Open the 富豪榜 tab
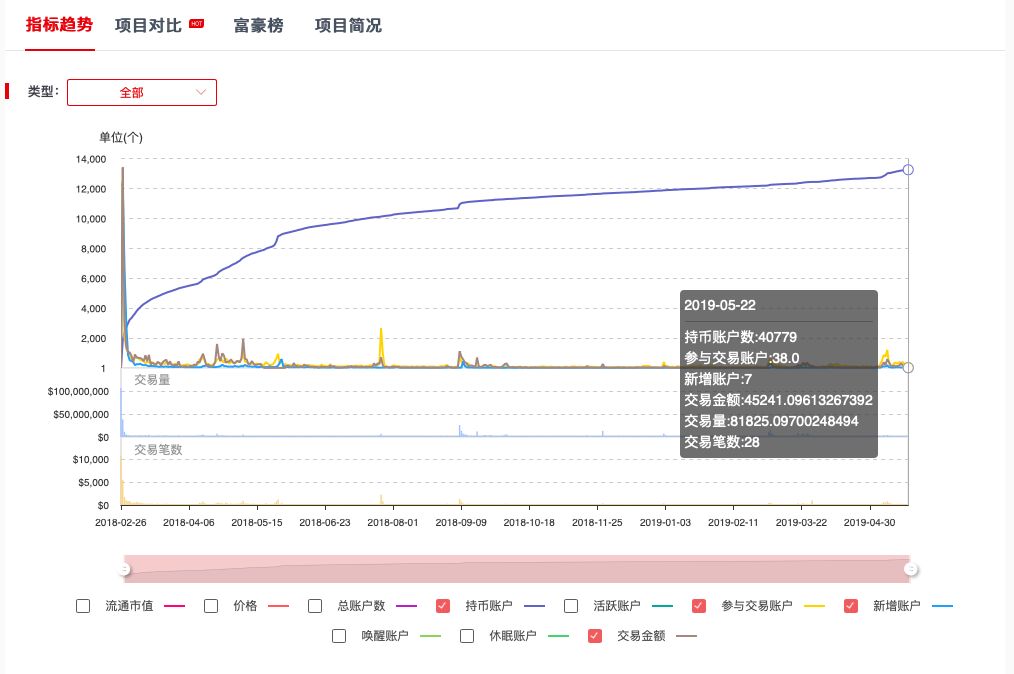Screen dimensions: 1014x674 tap(258, 25)
